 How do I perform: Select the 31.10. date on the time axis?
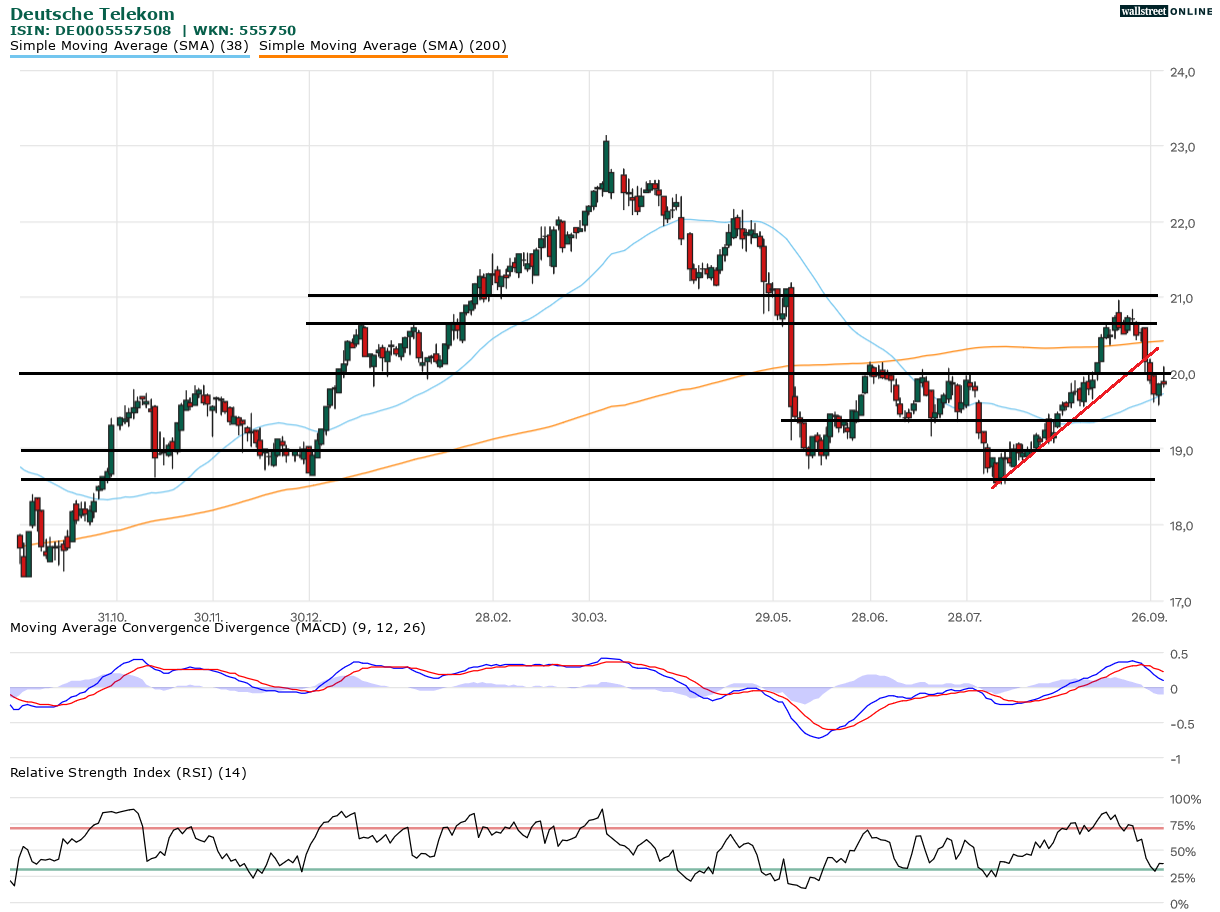click(x=111, y=617)
